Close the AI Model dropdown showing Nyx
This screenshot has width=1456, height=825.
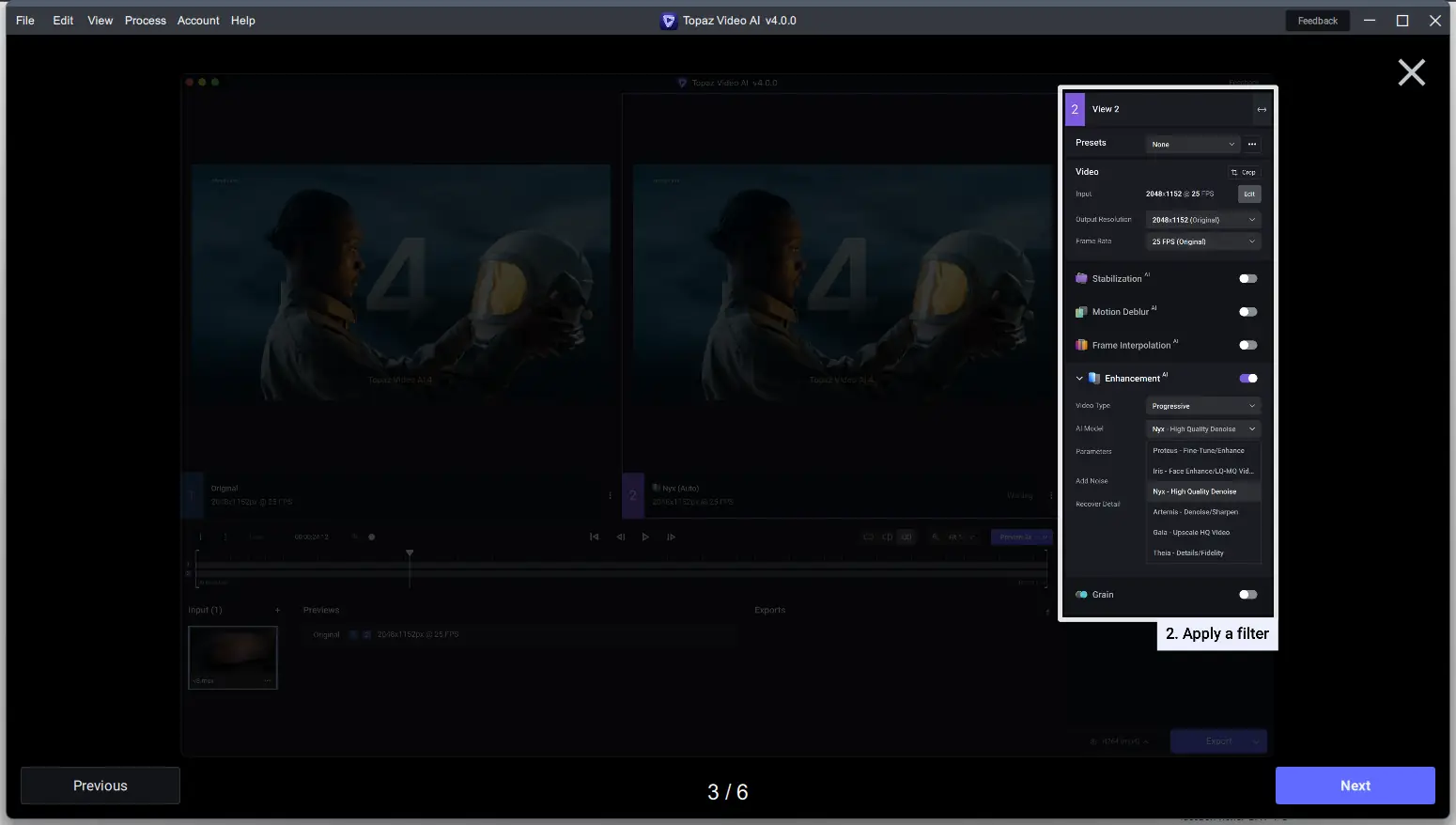(1203, 429)
